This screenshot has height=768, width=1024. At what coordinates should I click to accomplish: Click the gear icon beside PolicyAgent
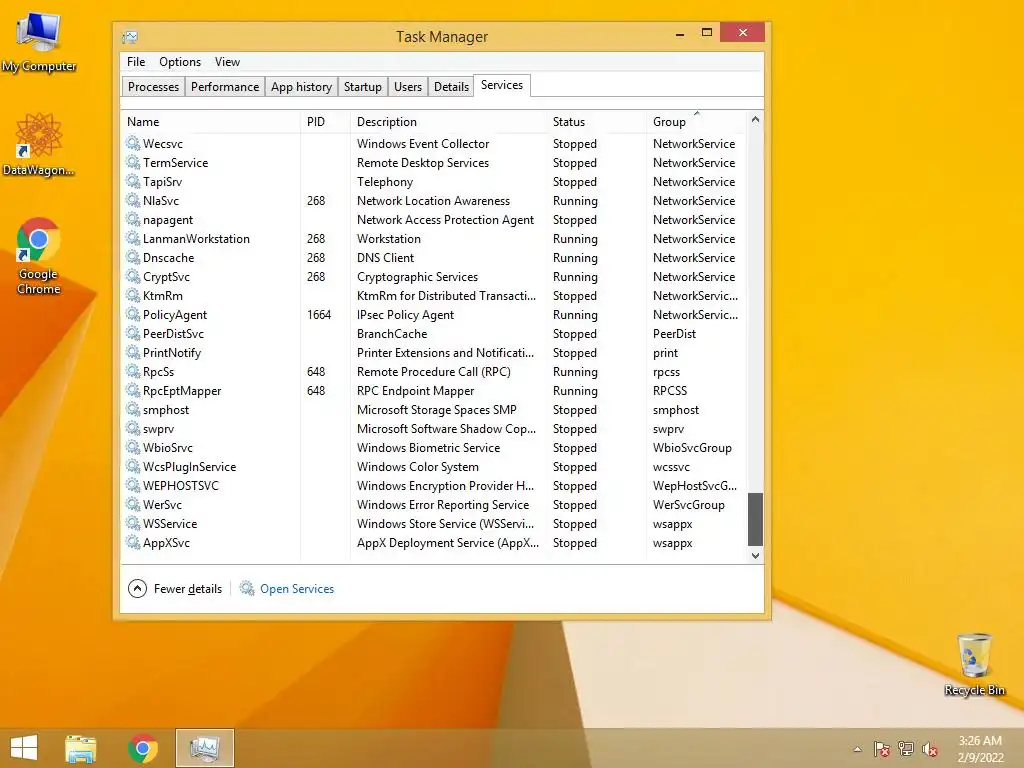[x=133, y=313]
